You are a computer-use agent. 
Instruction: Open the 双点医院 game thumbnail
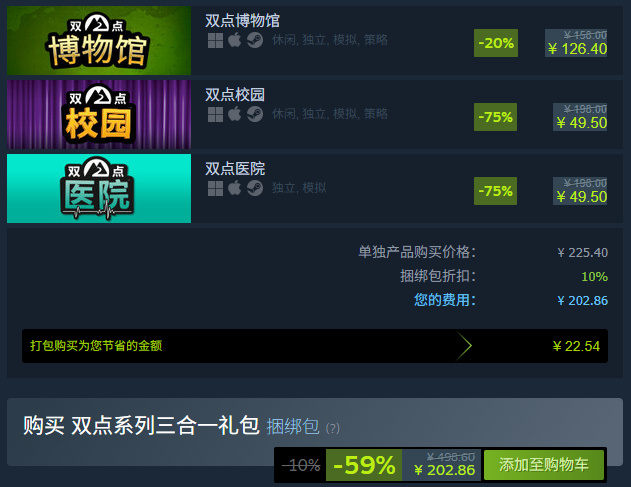[x=99, y=188]
